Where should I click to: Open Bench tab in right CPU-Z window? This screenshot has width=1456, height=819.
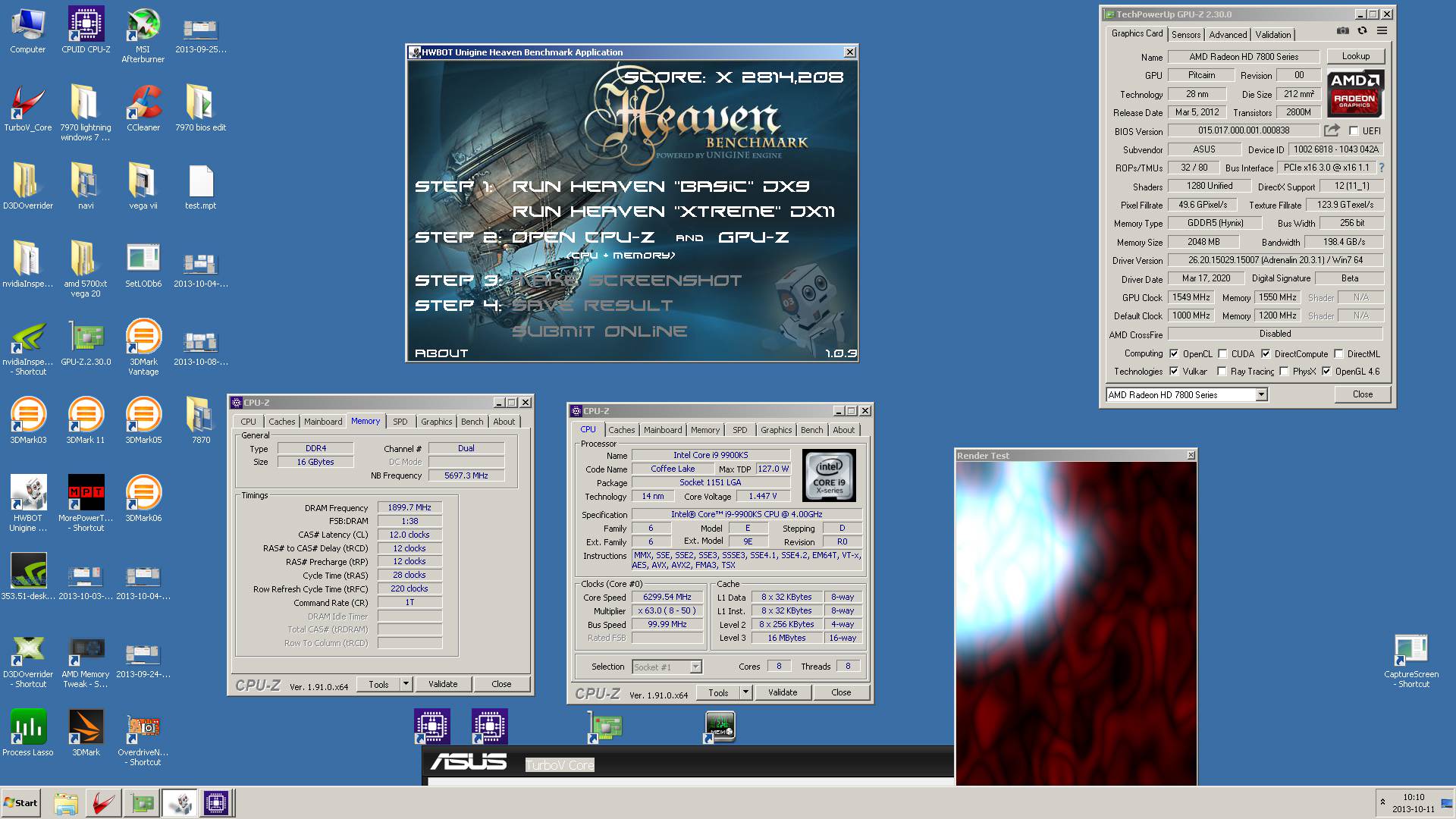(x=811, y=430)
